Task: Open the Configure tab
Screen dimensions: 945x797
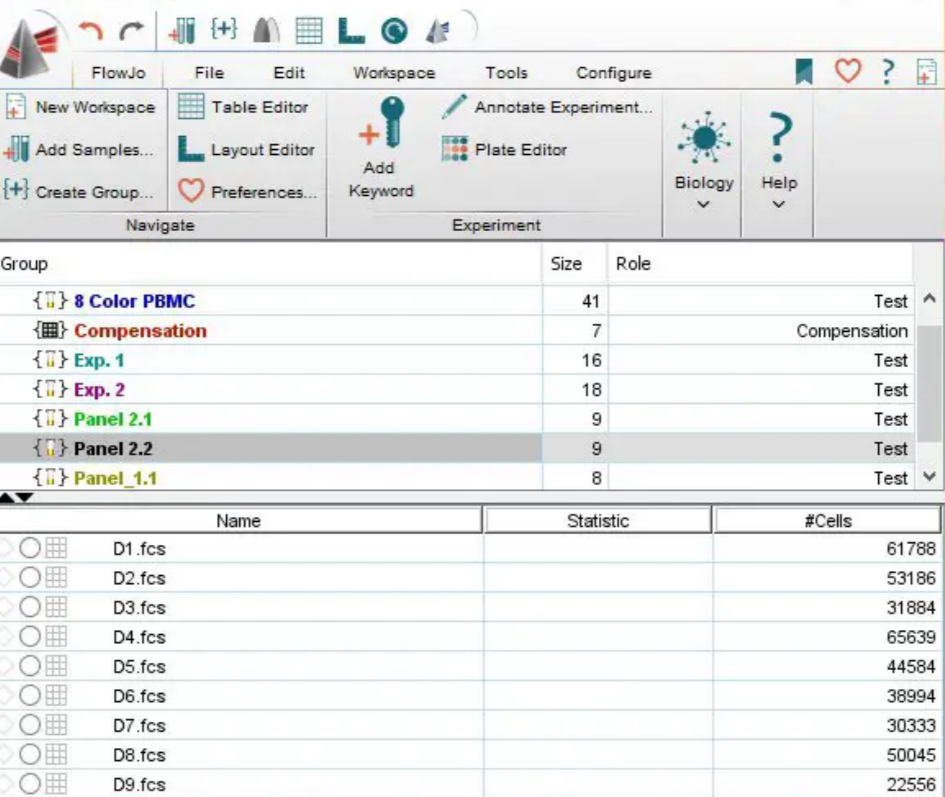Action: 614,73
